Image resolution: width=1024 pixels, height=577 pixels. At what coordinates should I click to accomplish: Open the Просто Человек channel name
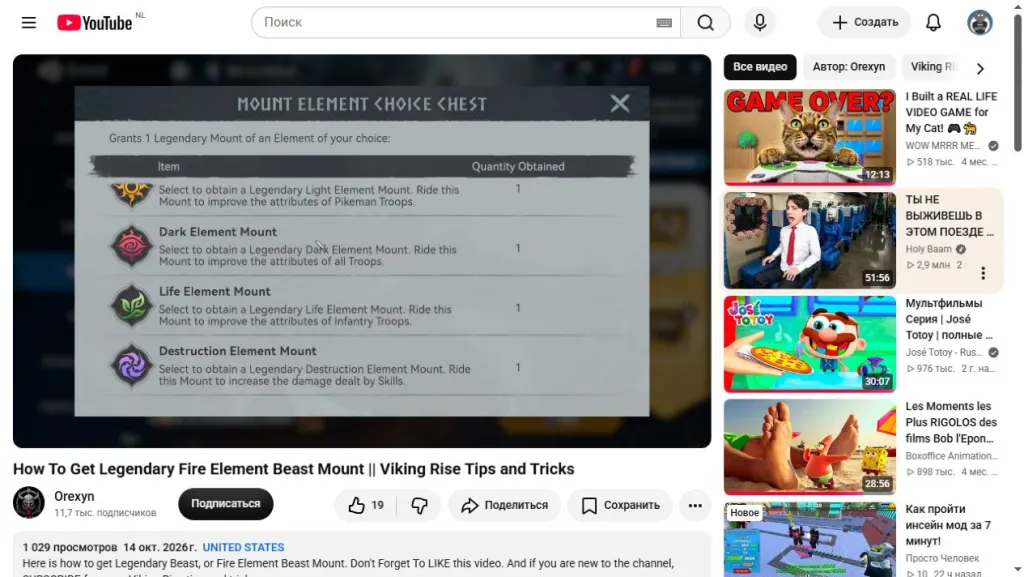click(x=942, y=558)
